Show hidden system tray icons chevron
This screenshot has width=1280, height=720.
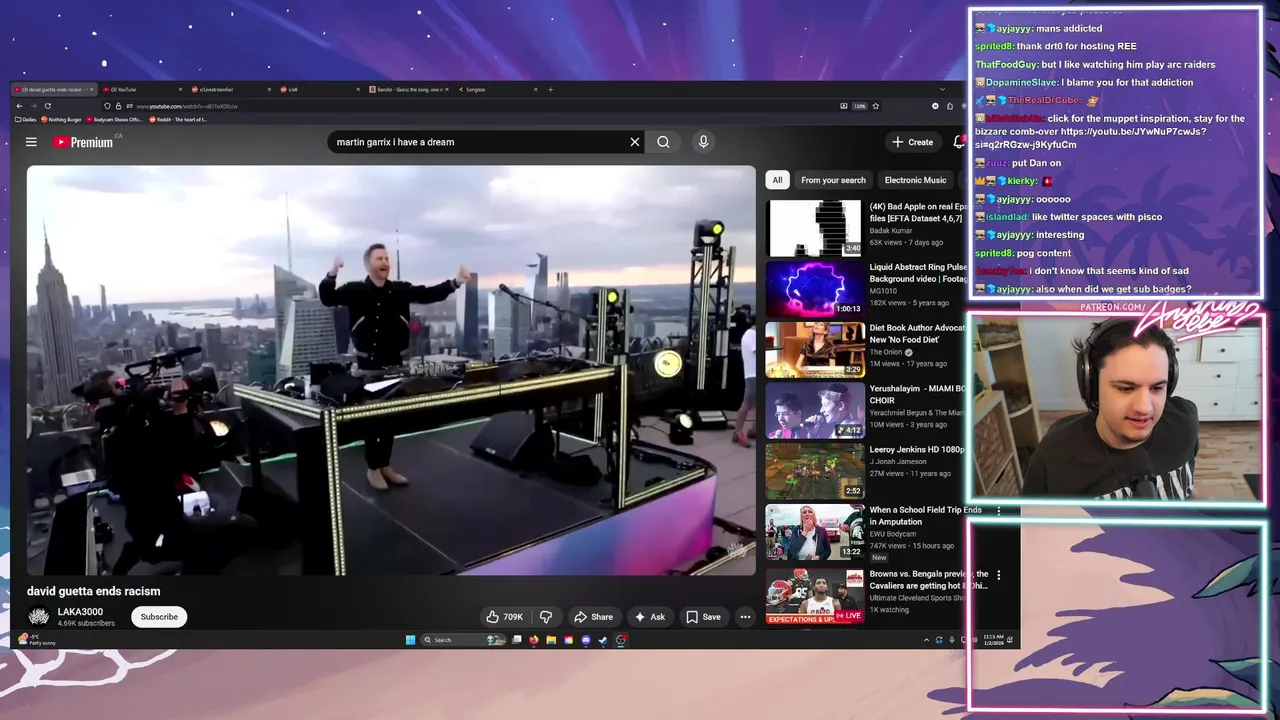point(926,640)
